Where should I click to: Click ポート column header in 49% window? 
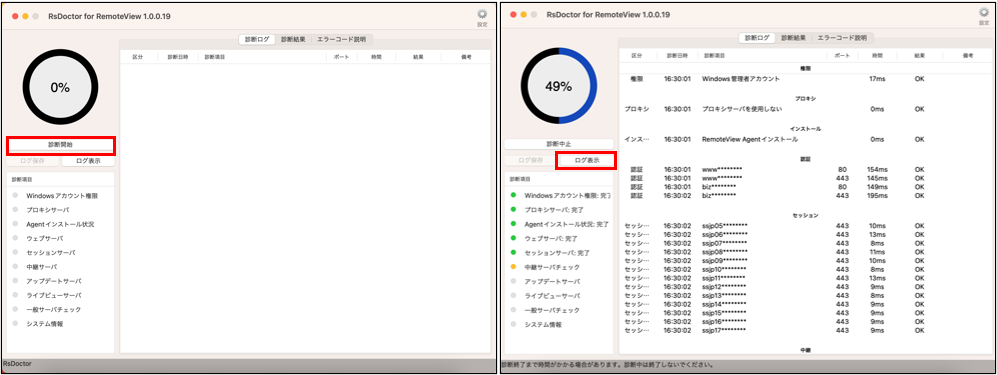tap(842, 56)
